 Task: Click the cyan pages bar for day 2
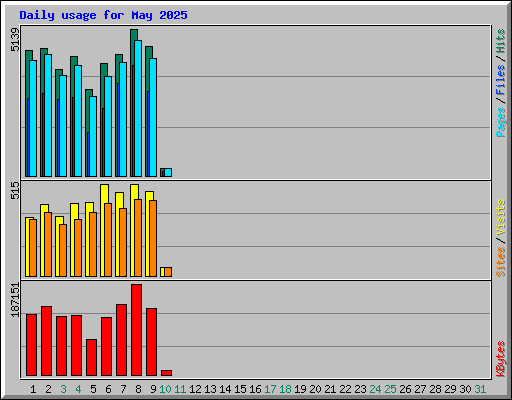tap(48, 115)
